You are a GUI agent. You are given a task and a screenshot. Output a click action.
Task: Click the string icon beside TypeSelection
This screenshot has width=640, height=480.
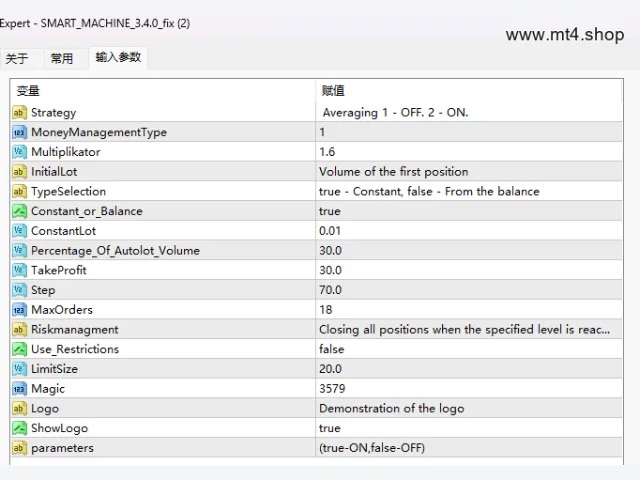point(19,191)
